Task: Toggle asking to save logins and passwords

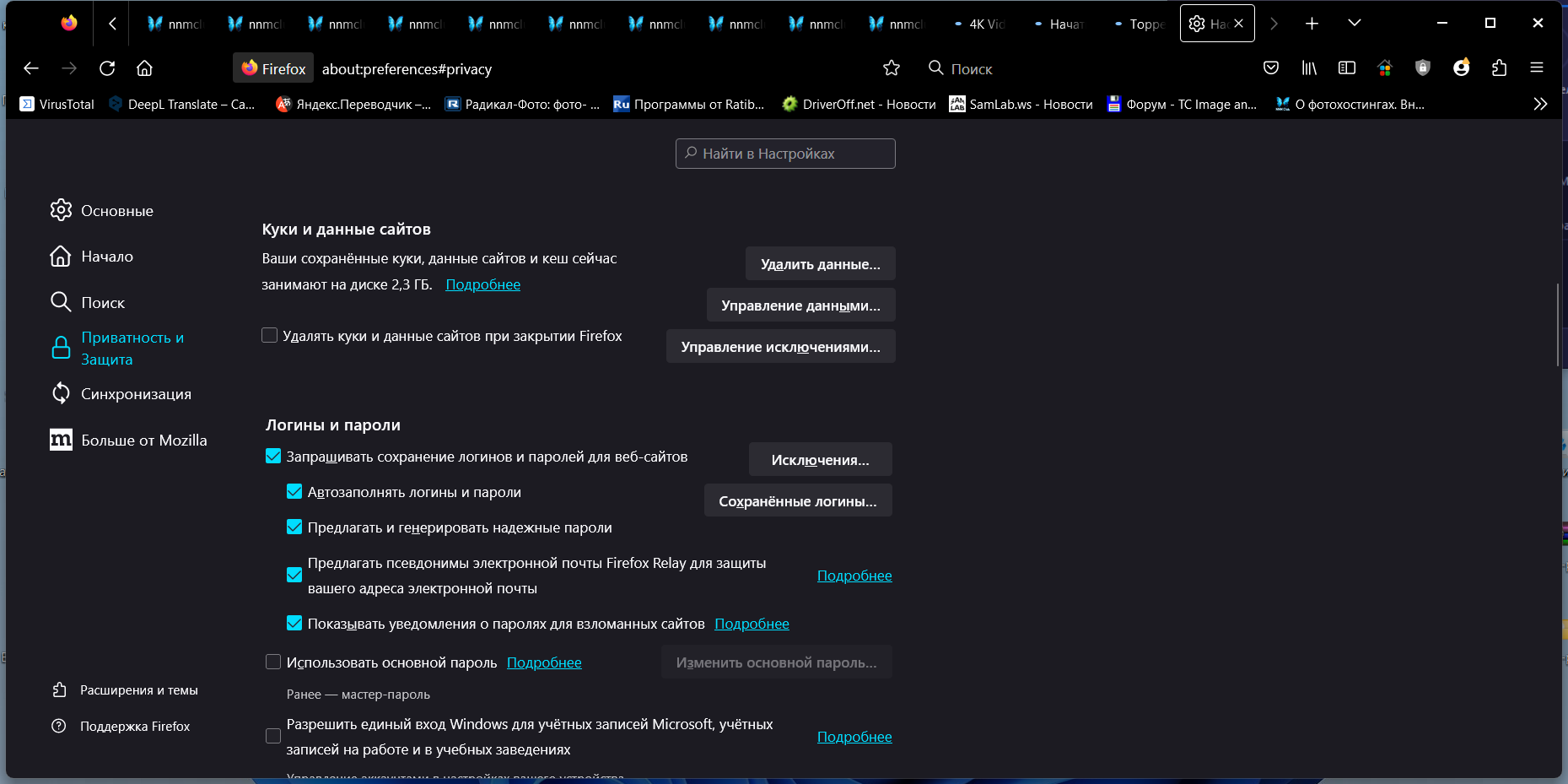Action: (x=273, y=456)
